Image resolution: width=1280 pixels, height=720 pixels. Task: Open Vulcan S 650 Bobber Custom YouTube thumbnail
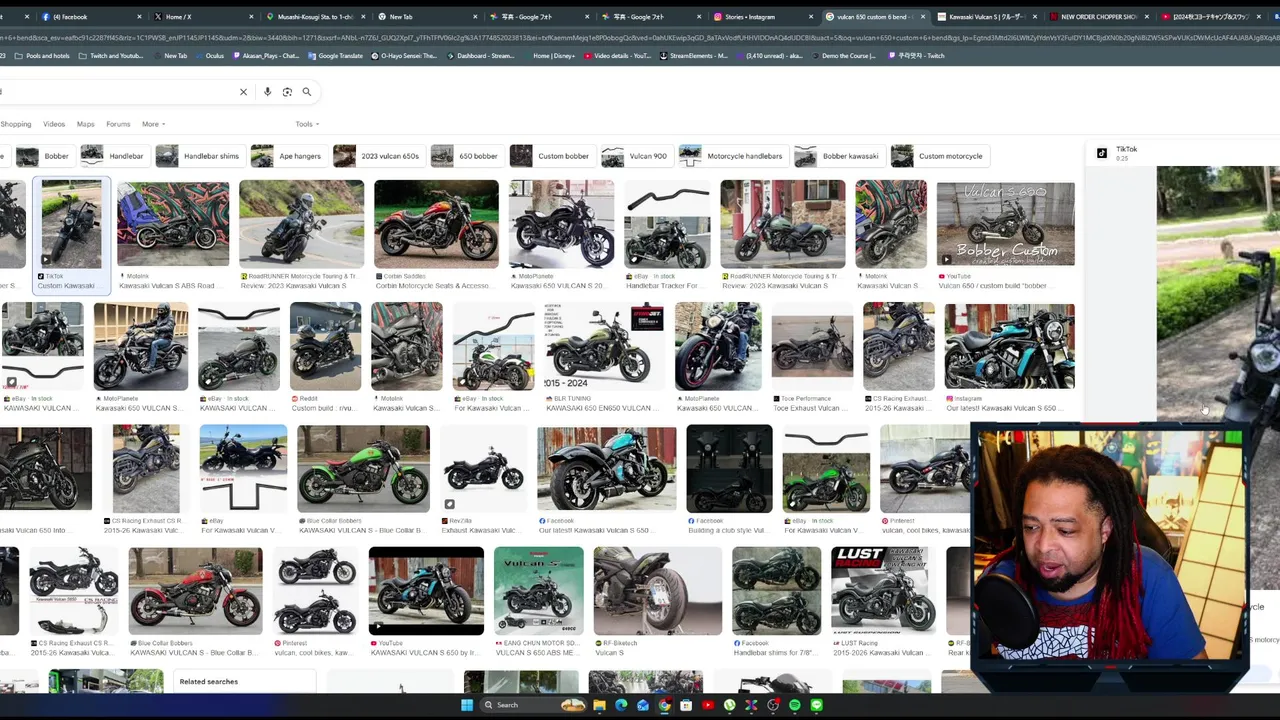1006,224
